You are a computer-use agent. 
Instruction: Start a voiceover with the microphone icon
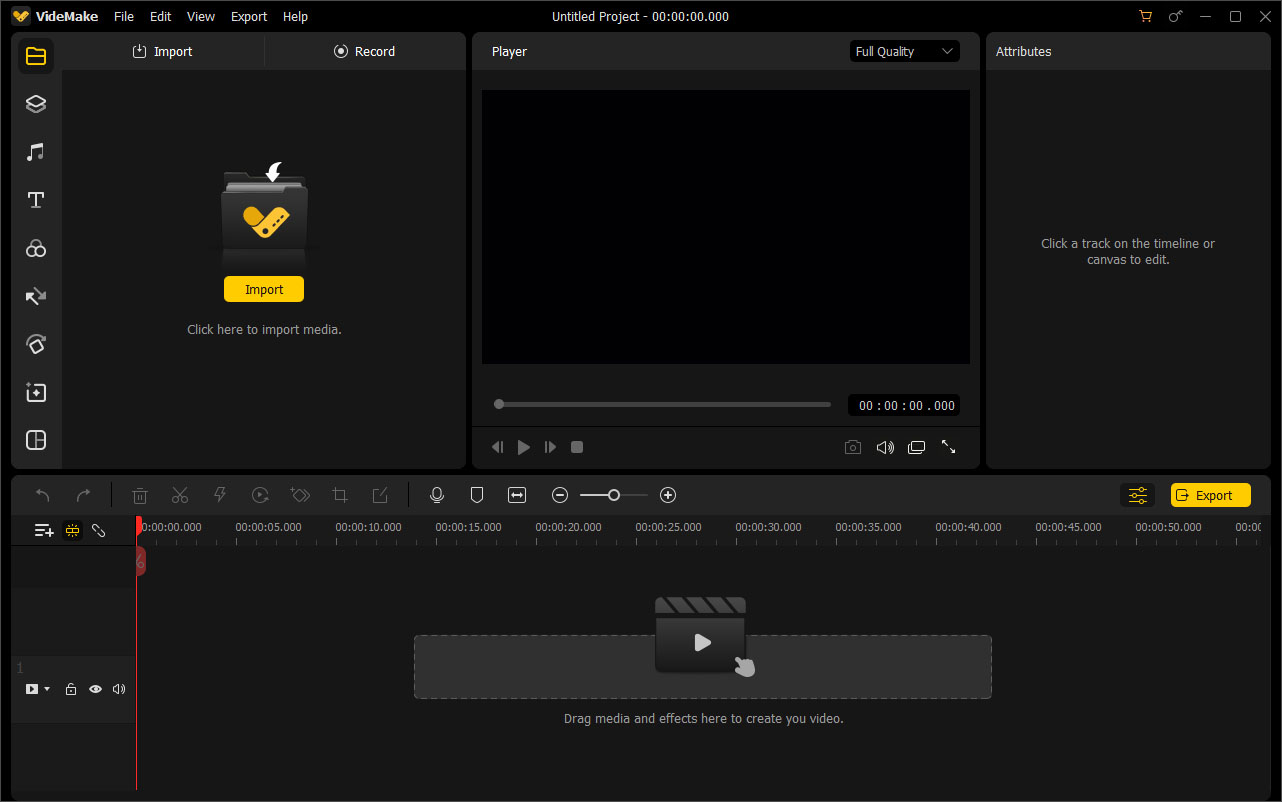(x=437, y=494)
